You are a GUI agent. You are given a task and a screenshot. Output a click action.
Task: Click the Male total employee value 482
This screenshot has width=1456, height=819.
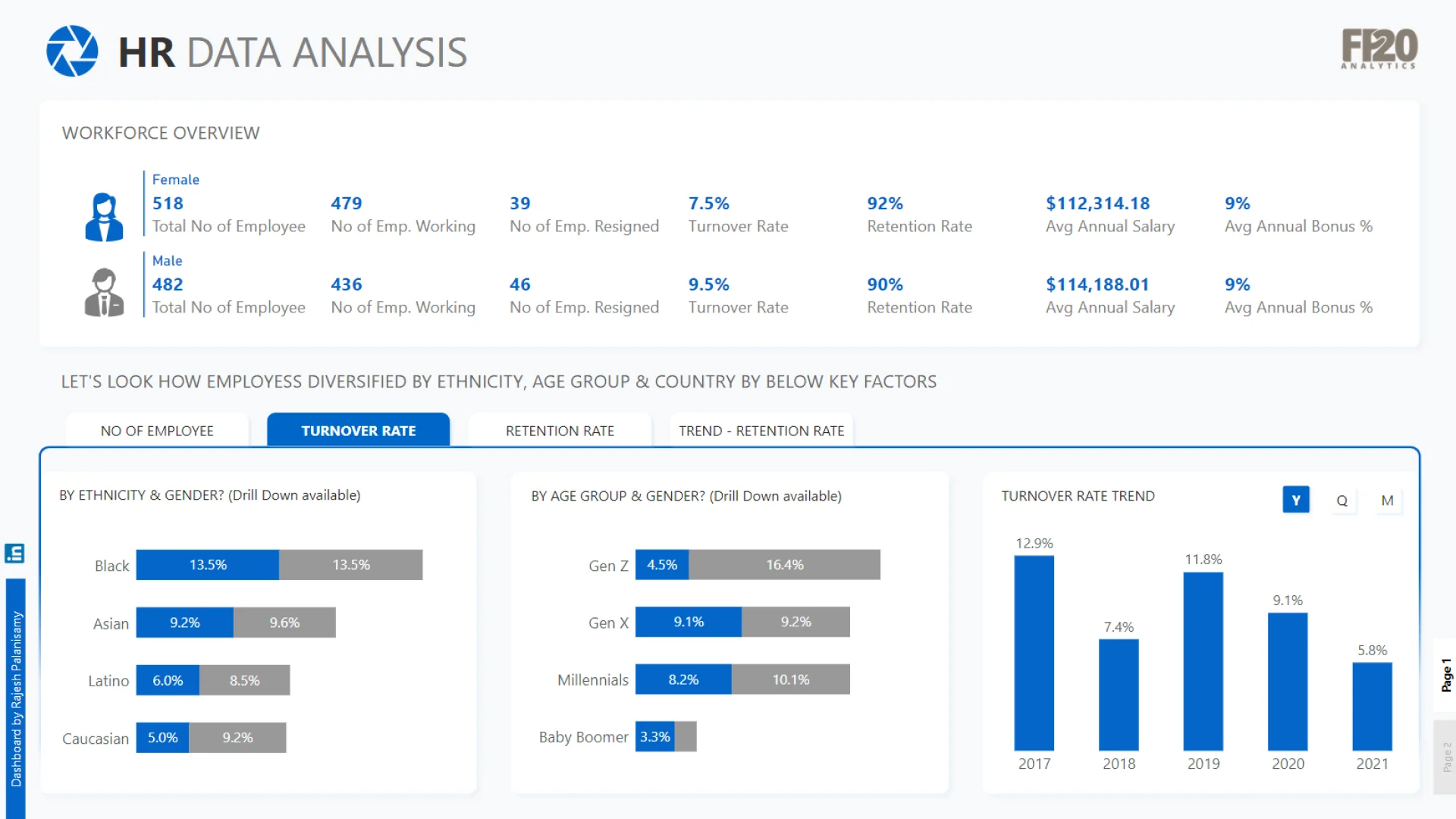(x=168, y=284)
